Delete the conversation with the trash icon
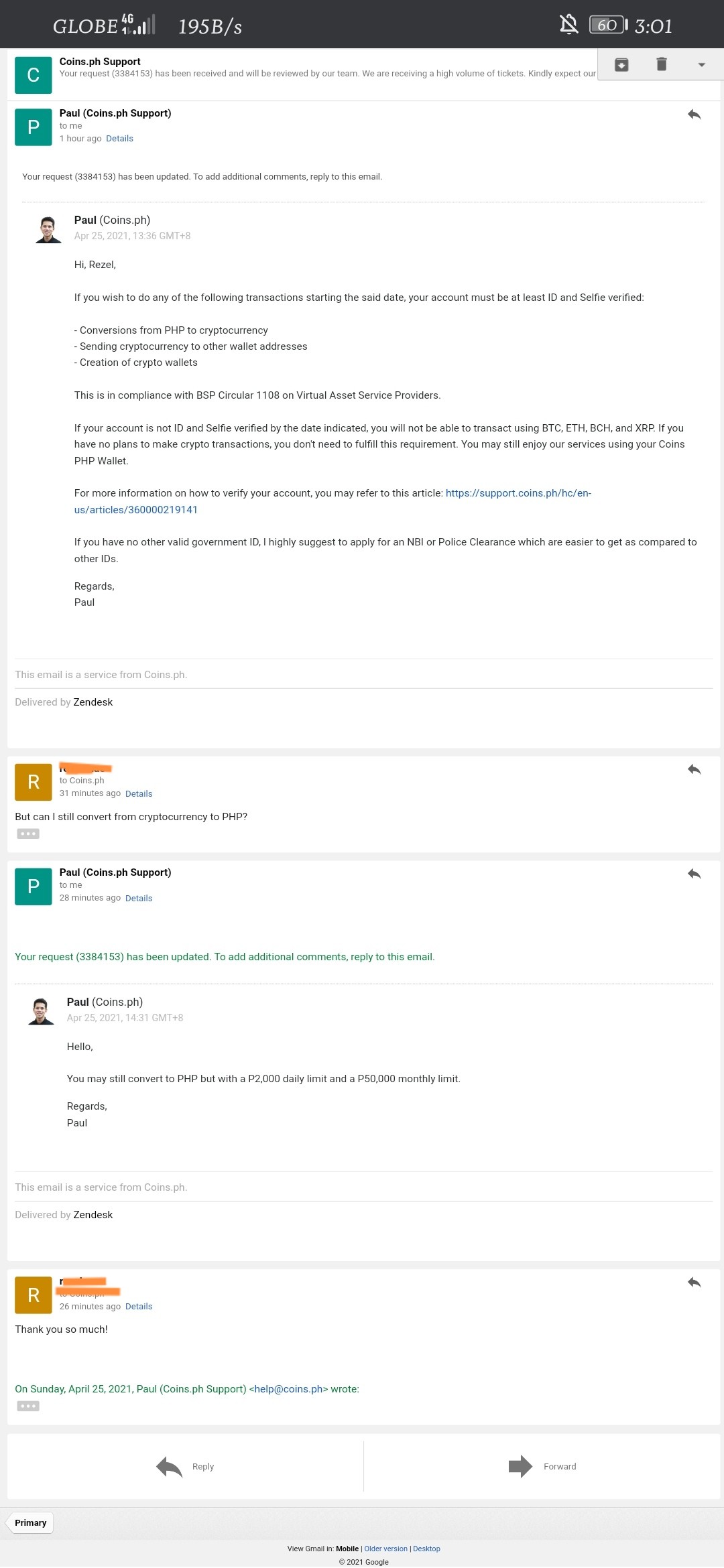This screenshot has height=1568, width=724. point(661,64)
